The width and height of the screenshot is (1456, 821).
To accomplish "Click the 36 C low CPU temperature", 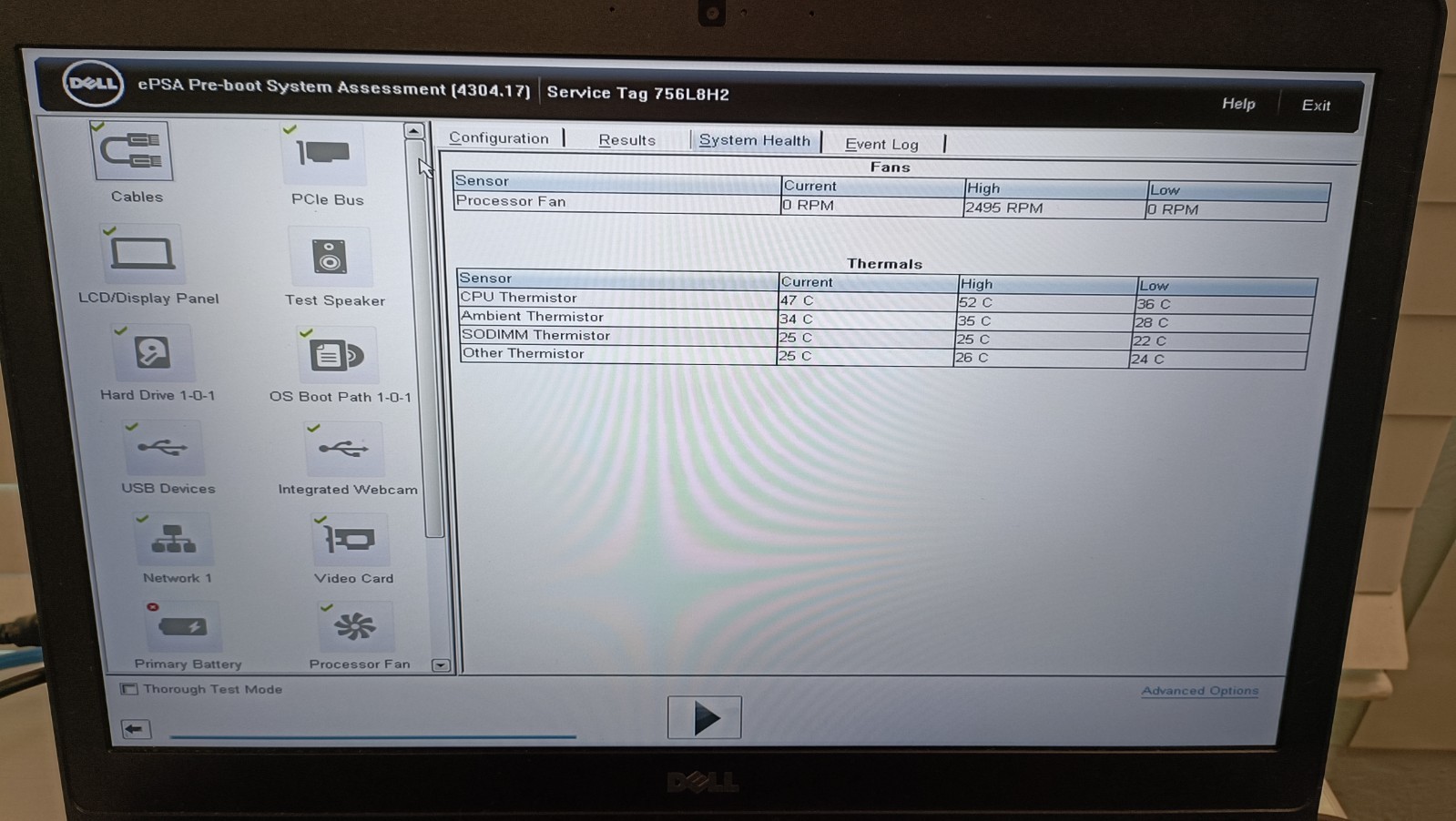I will tap(1154, 304).
